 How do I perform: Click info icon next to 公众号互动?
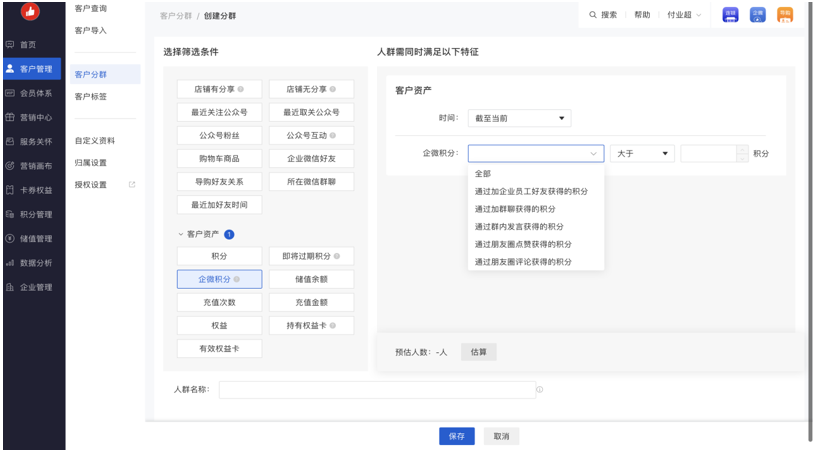pos(333,135)
